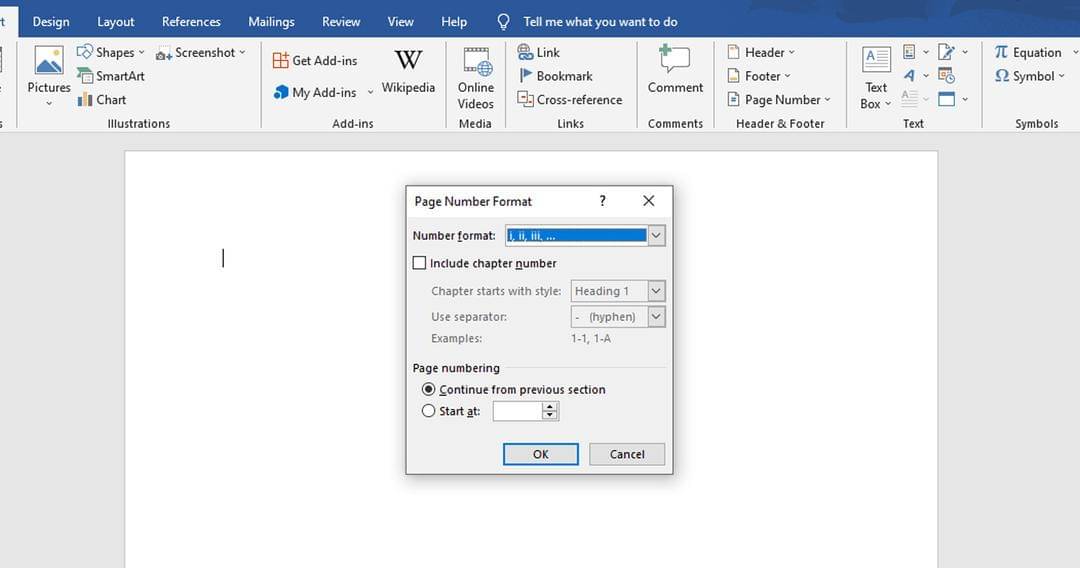Viewport: 1080px width, 568px height.
Task: Insert a new Comment
Action: 675,68
